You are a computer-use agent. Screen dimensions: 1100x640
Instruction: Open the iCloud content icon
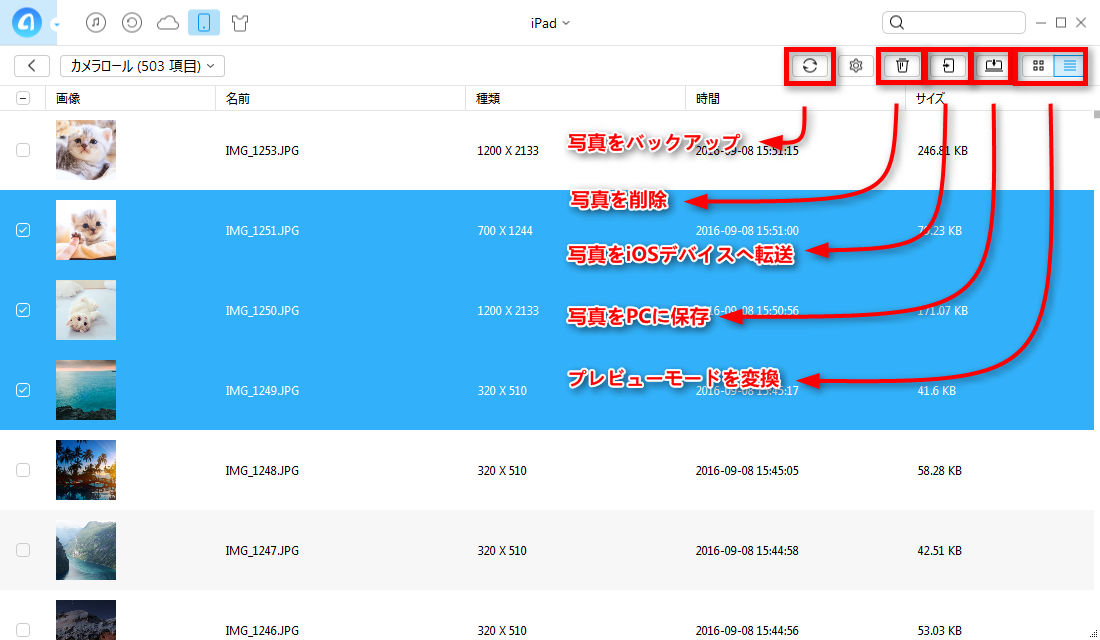pyautogui.click(x=168, y=23)
